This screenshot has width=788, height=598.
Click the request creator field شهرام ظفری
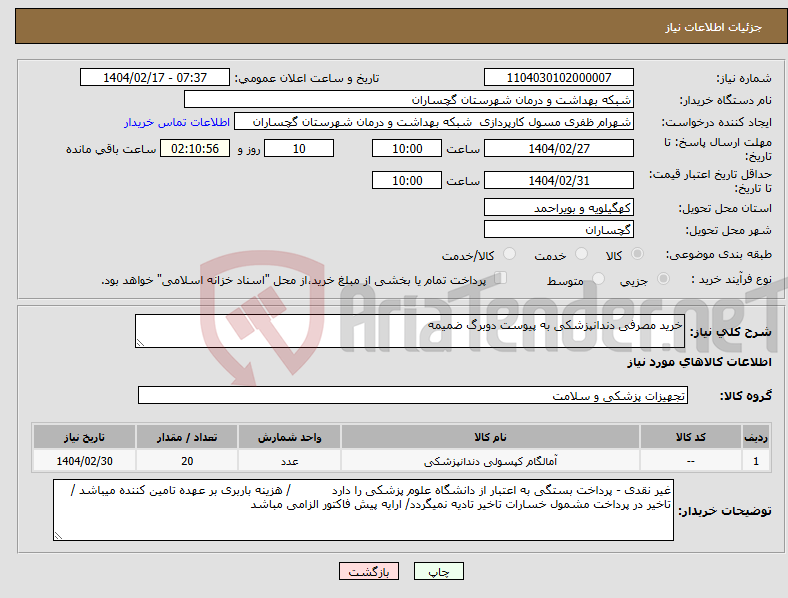pos(434,122)
